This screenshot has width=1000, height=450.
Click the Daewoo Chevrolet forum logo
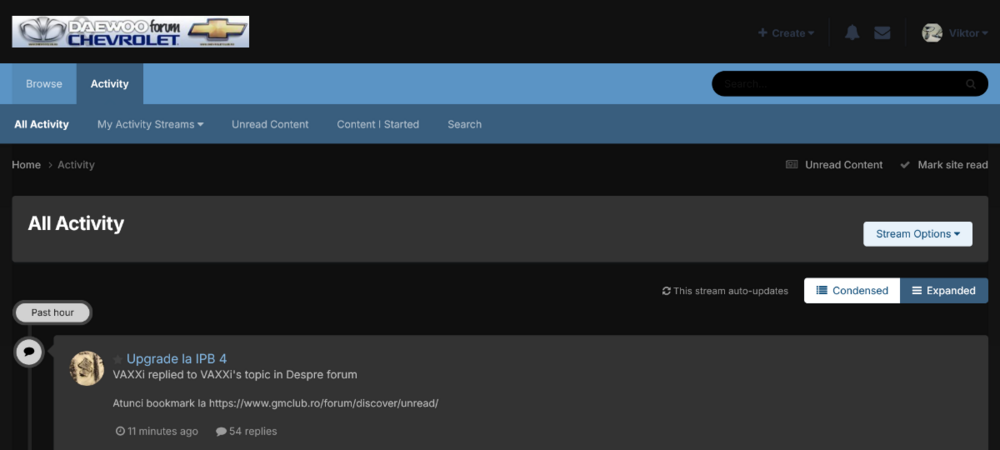[131, 32]
